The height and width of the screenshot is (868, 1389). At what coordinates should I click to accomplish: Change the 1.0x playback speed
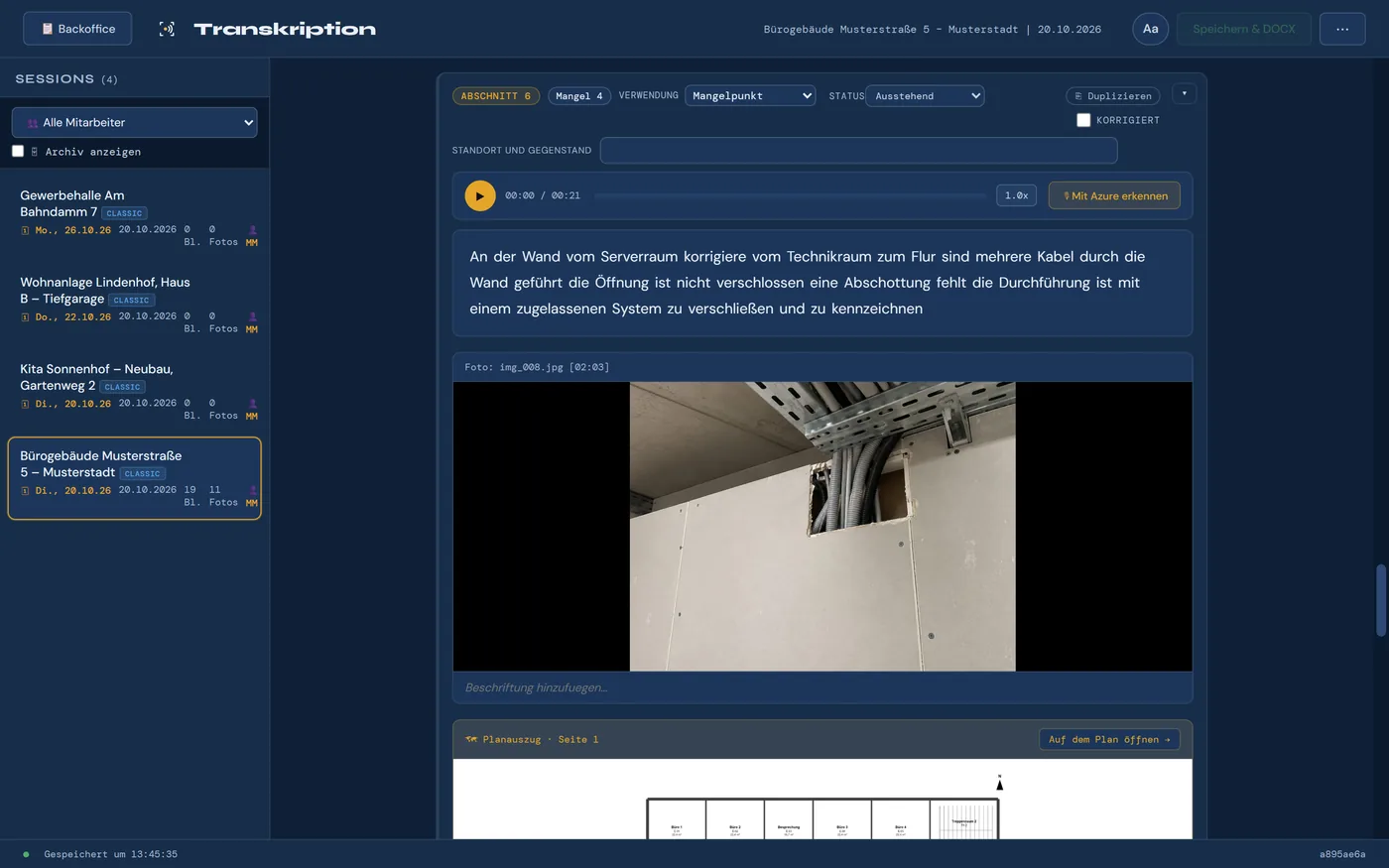click(x=1016, y=195)
